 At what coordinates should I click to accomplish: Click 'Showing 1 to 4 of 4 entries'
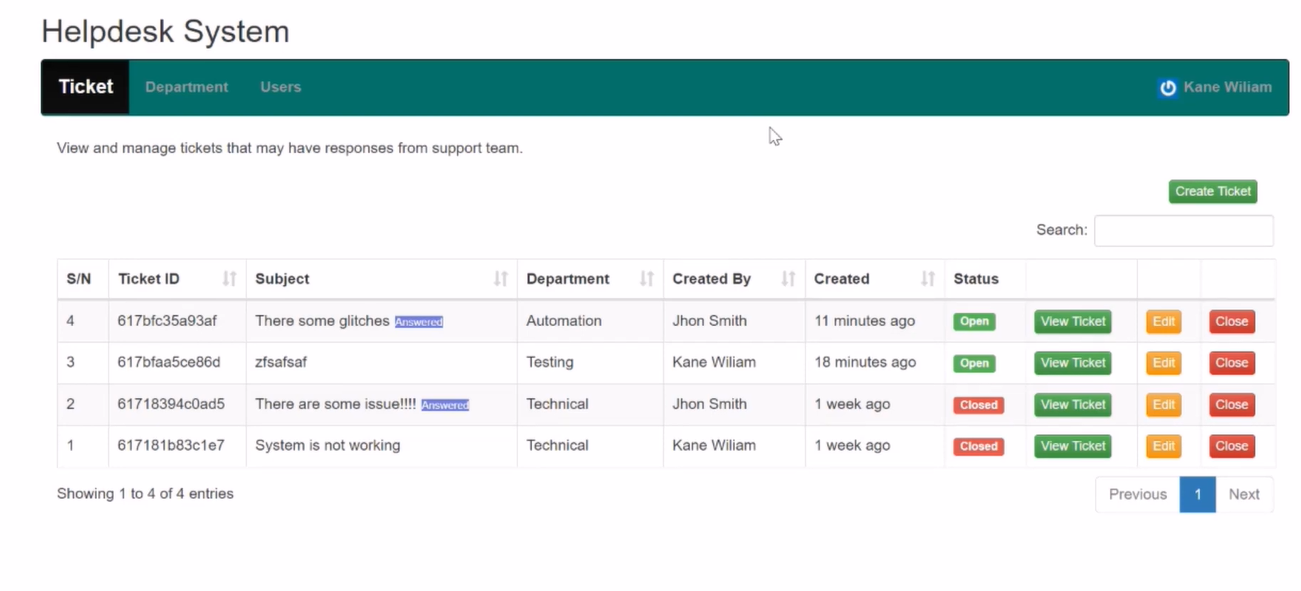click(145, 493)
